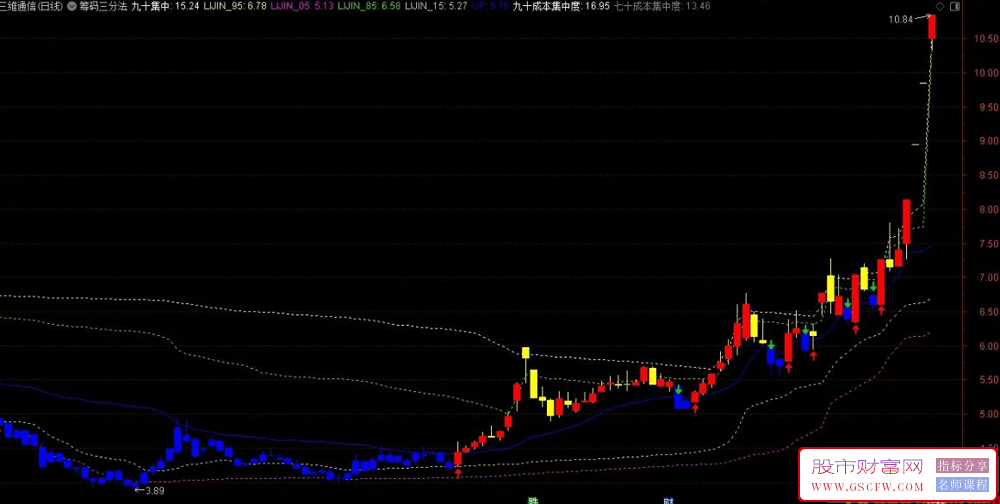Click the LIJIN_05: 5.13 readout
The width and height of the screenshot is (1000, 504).
coord(302,6)
